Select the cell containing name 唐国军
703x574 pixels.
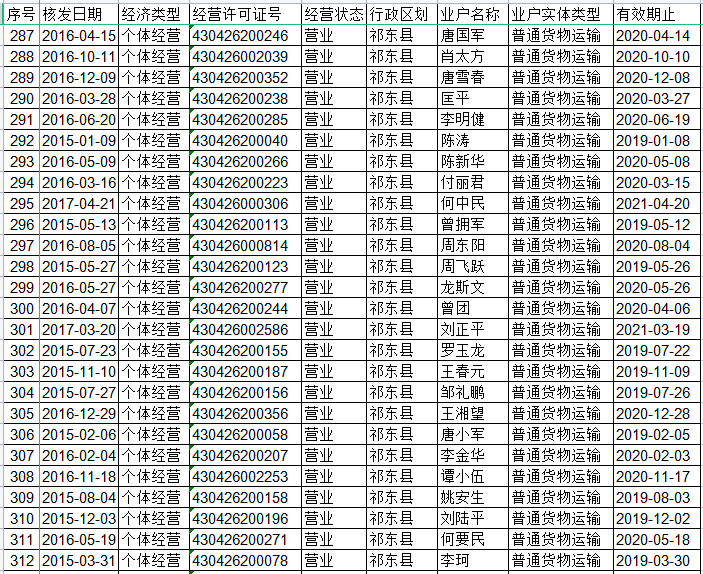[461, 35]
